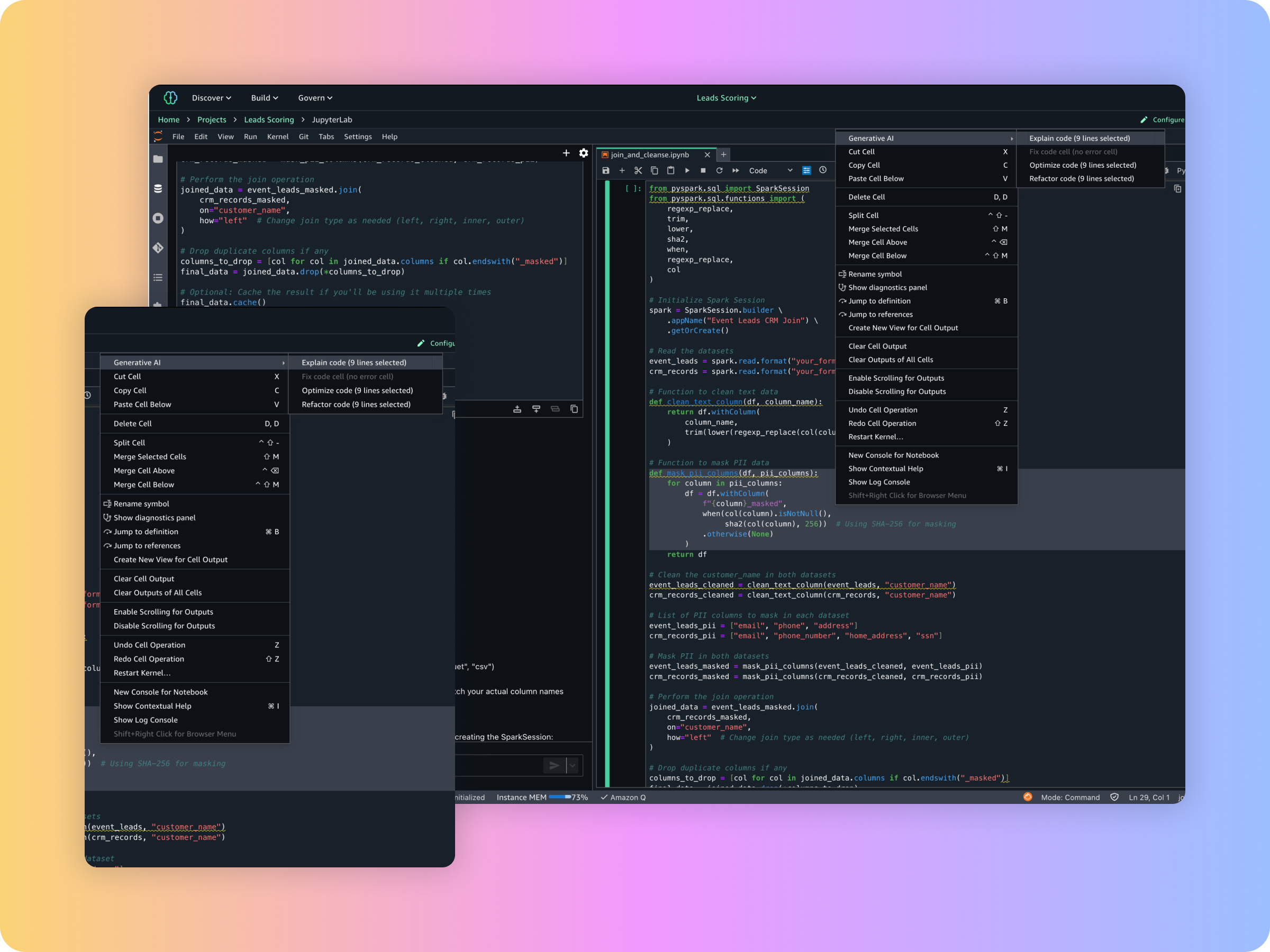The width and height of the screenshot is (1270, 952).
Task: Click the fast-forward run-all-cells icon
Action: (x=736, y=170)
